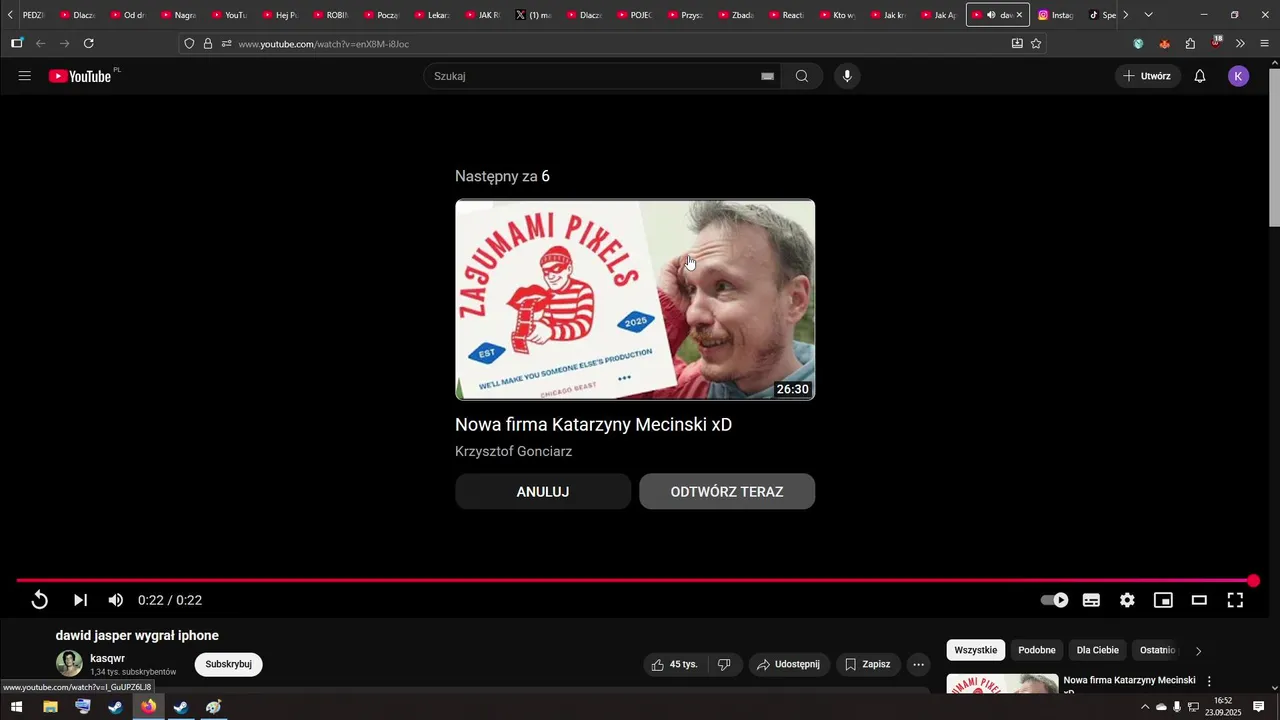Open options menu for sidebar recommended video
1280x720 pixels.
click(1209, 681)
